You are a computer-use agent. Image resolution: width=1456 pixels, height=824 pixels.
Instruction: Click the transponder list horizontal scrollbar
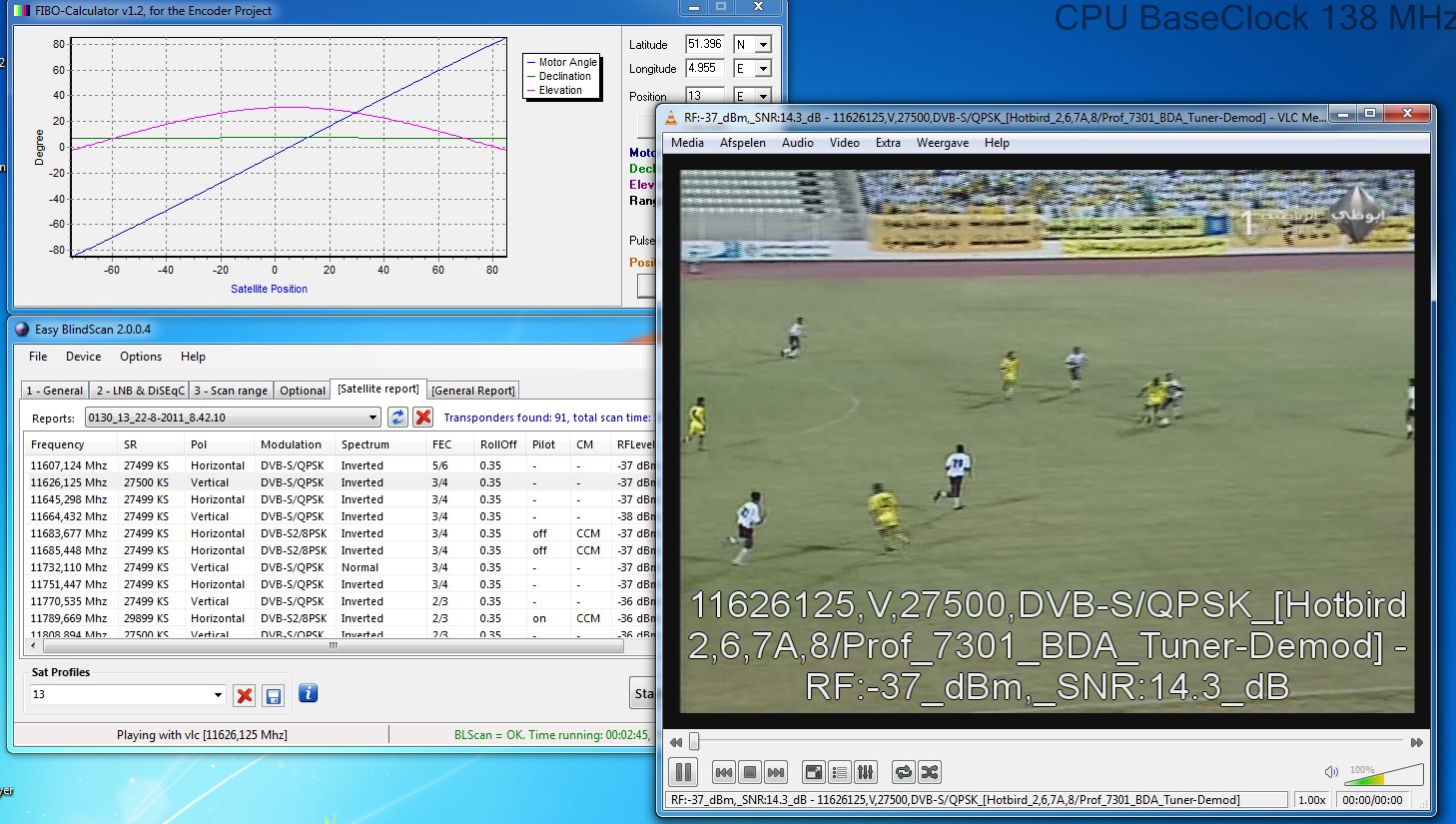[x=333, y=645]
